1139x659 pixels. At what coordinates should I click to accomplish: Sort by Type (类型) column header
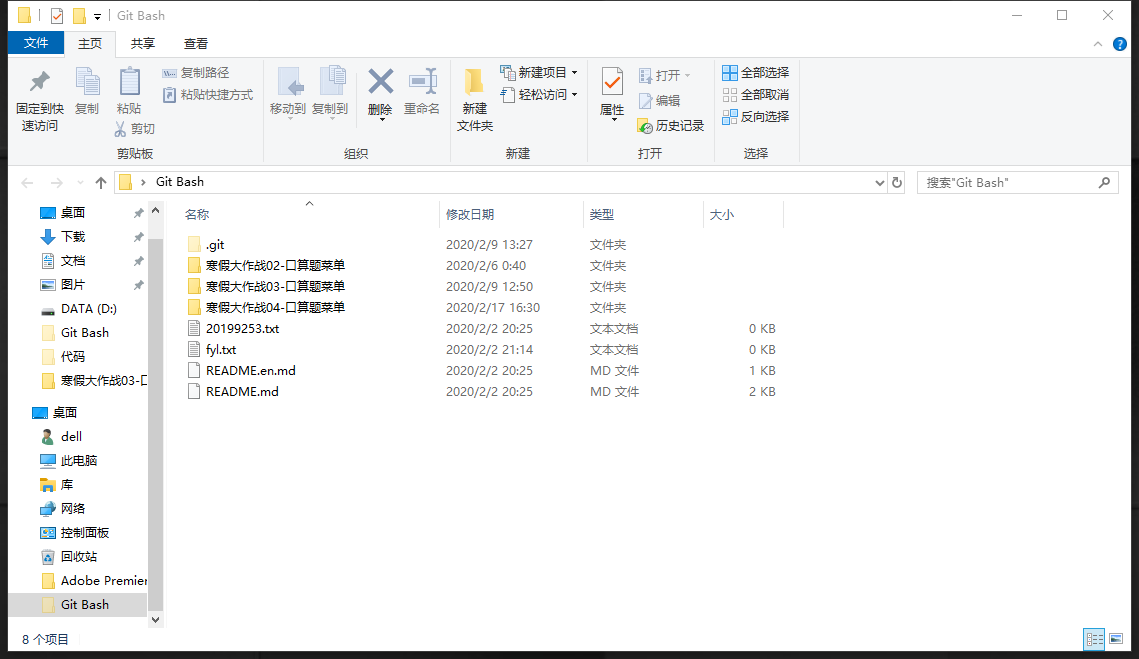(601, 214)
